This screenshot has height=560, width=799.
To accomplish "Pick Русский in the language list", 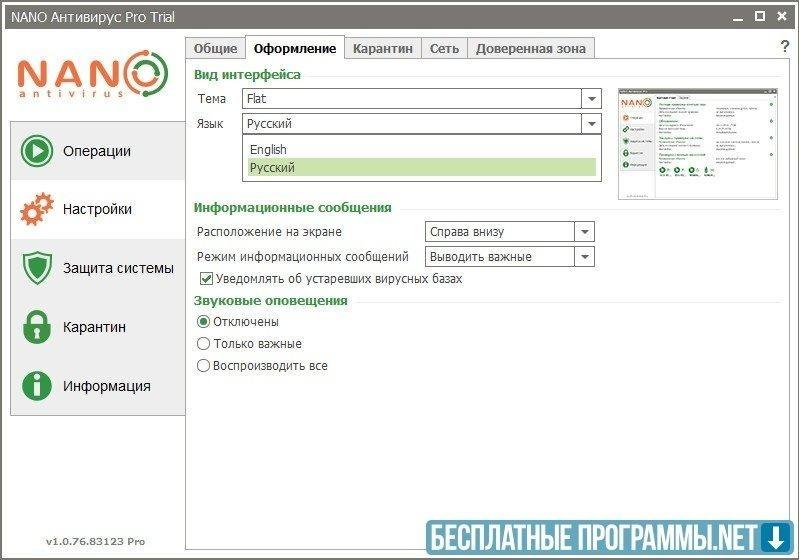I will tap(272, 168).
